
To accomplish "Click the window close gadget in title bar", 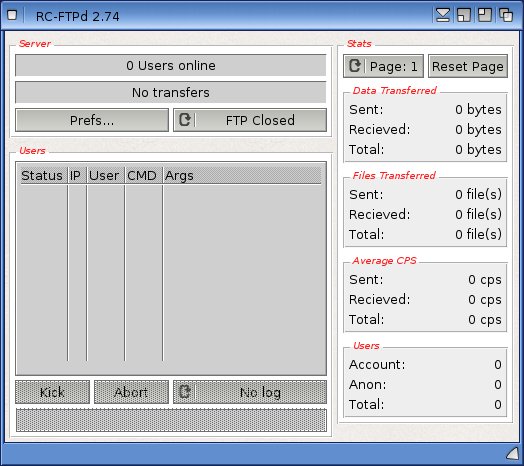I will tap(12, 15).
